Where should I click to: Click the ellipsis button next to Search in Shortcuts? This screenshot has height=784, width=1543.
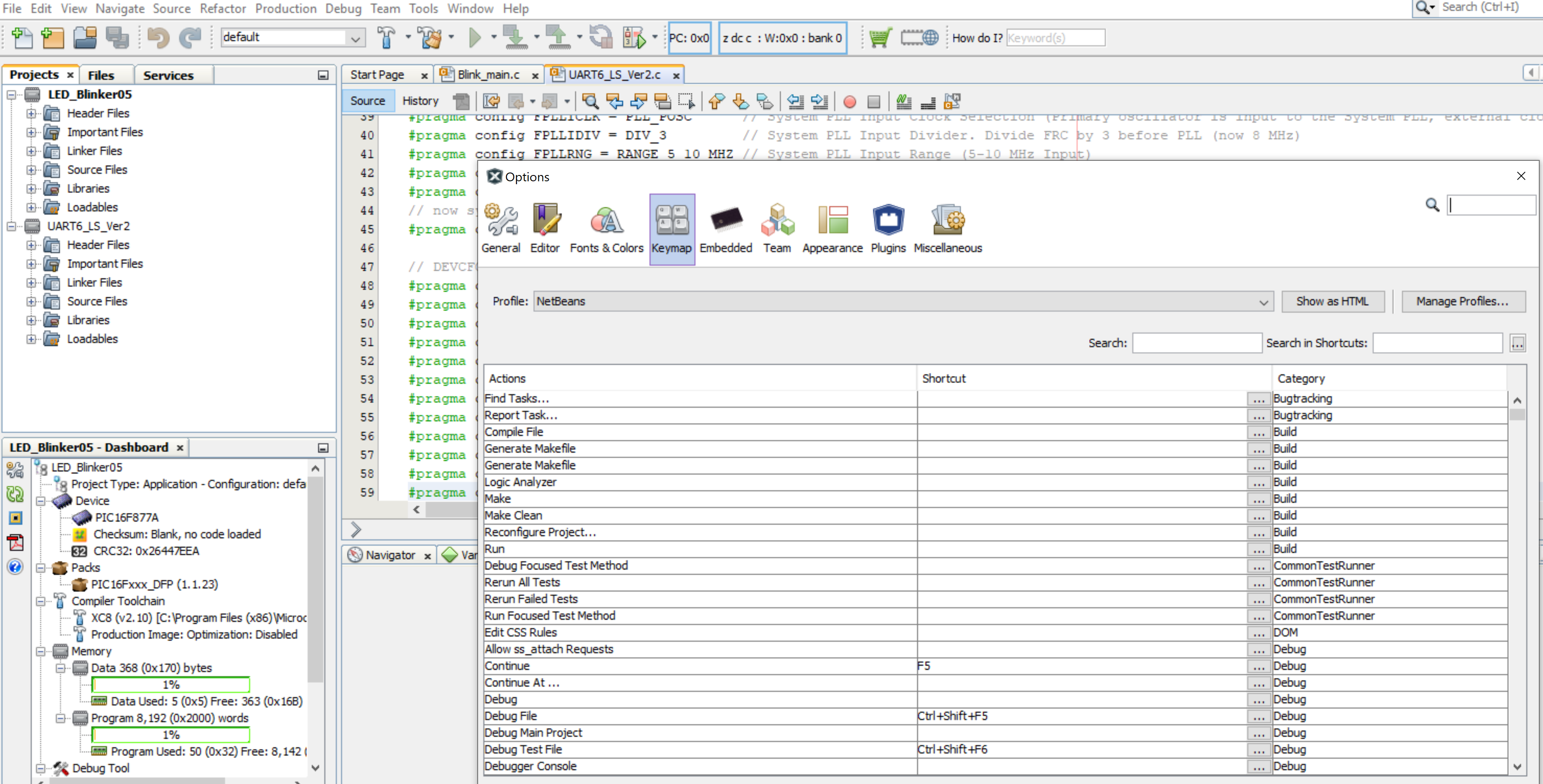point(1517,343)
